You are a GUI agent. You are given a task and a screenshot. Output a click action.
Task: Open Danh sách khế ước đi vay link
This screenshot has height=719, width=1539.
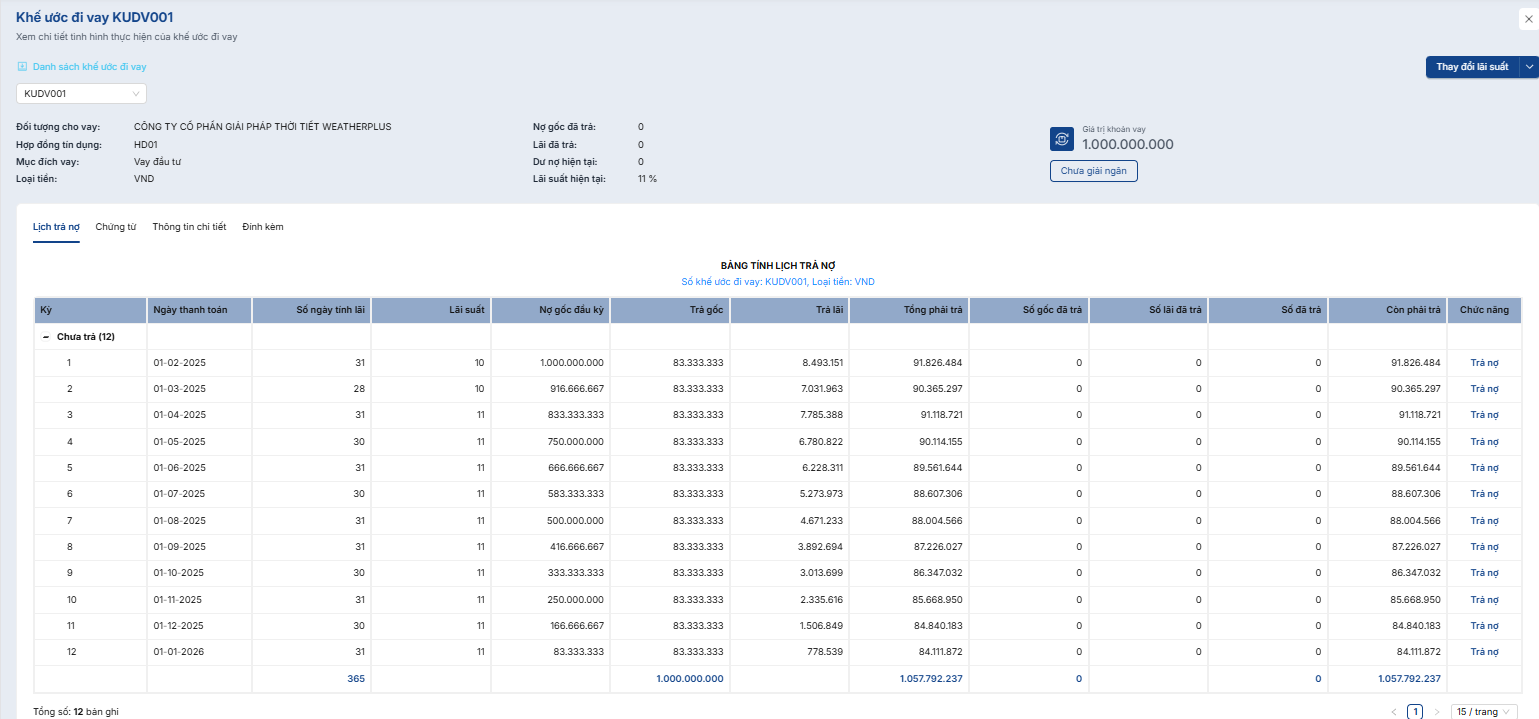89,67
